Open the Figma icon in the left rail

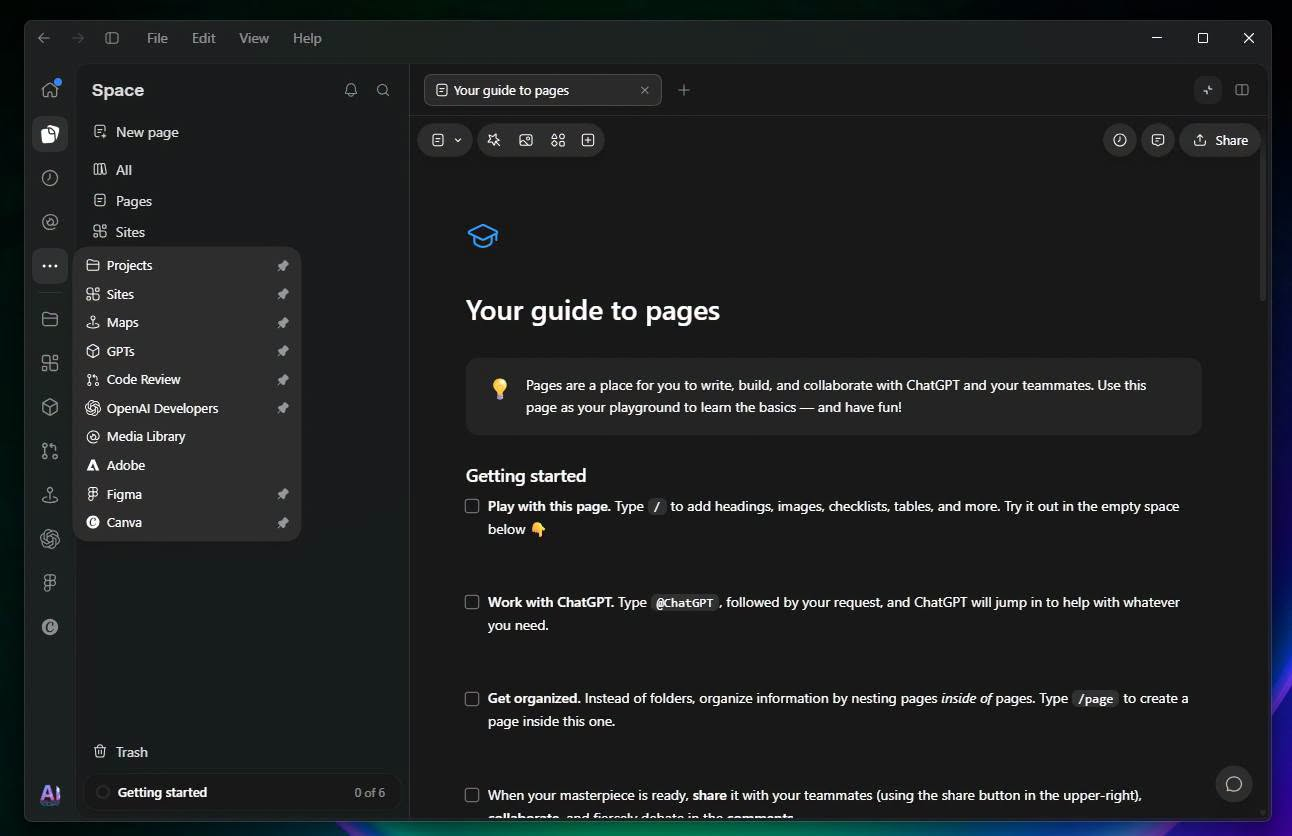pos(50,583)
